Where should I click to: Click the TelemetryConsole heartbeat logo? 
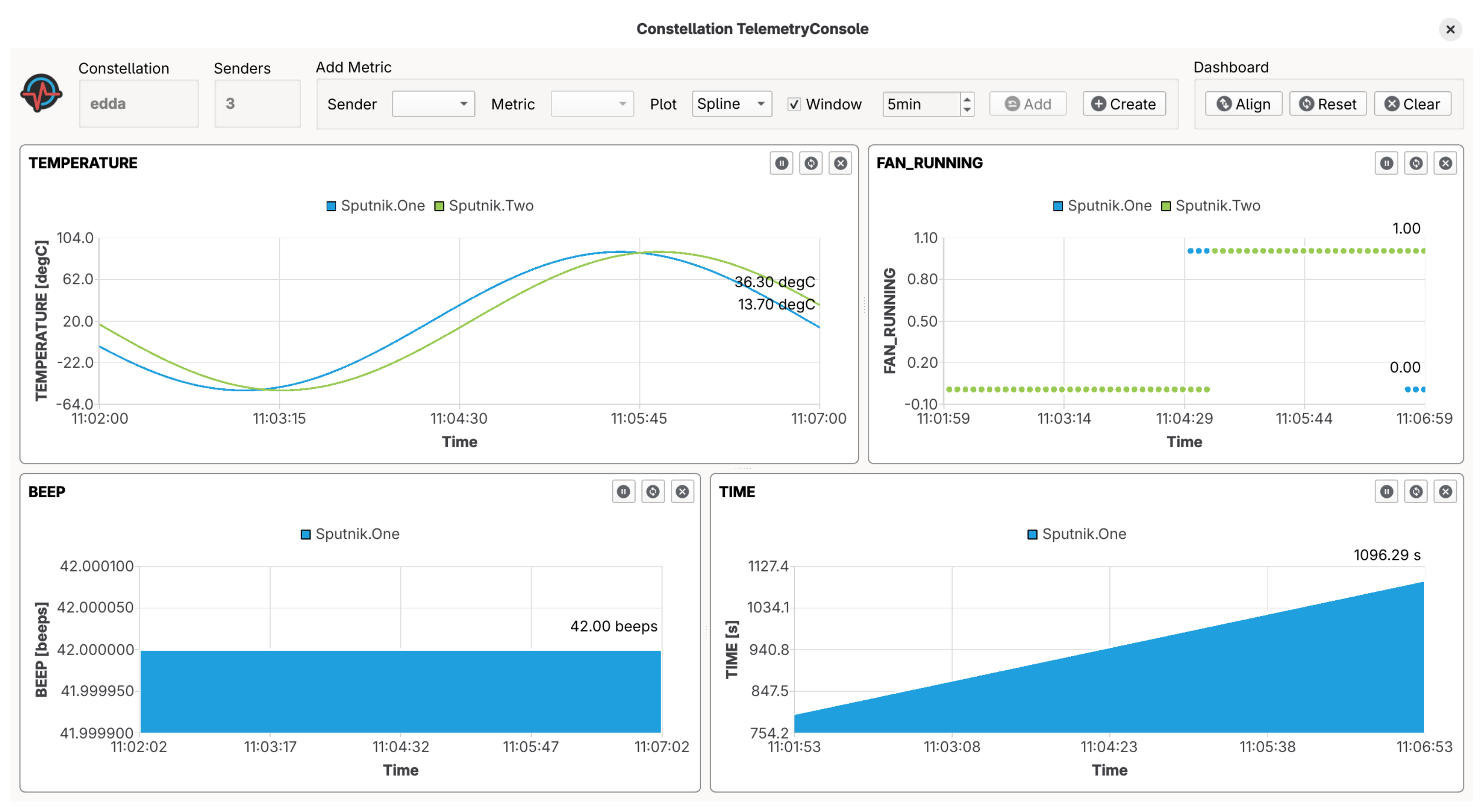pyautogui.click(x=43, y=93)
